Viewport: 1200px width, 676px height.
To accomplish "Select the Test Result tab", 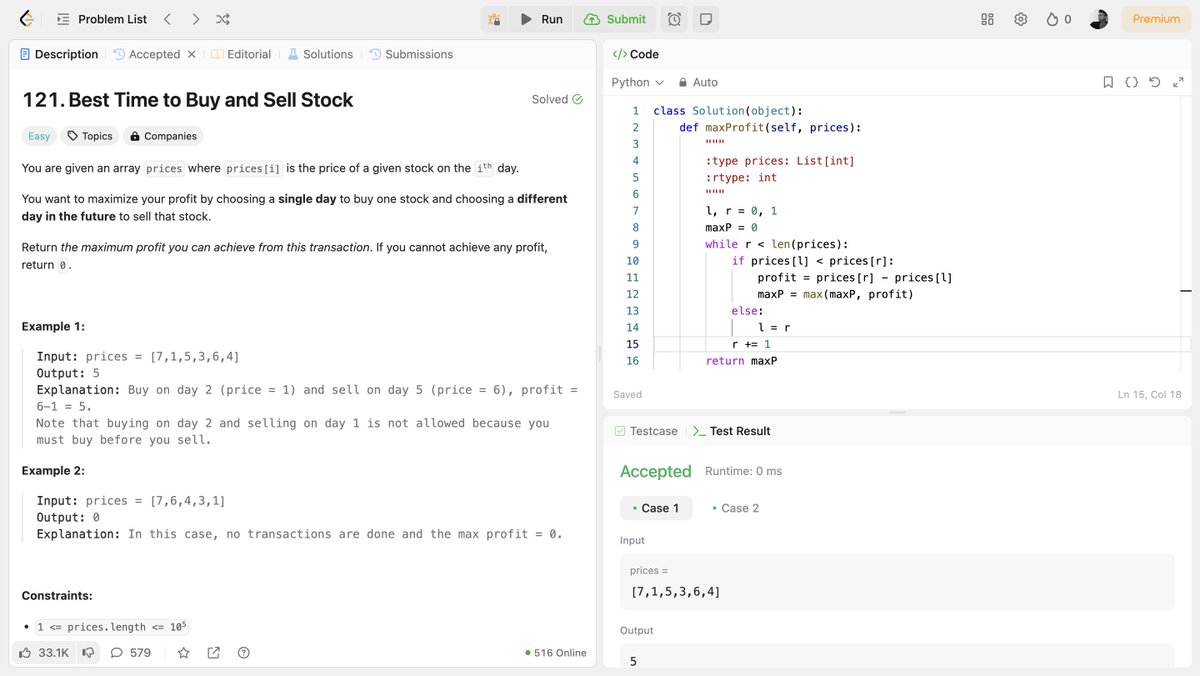I will point(731,431).
